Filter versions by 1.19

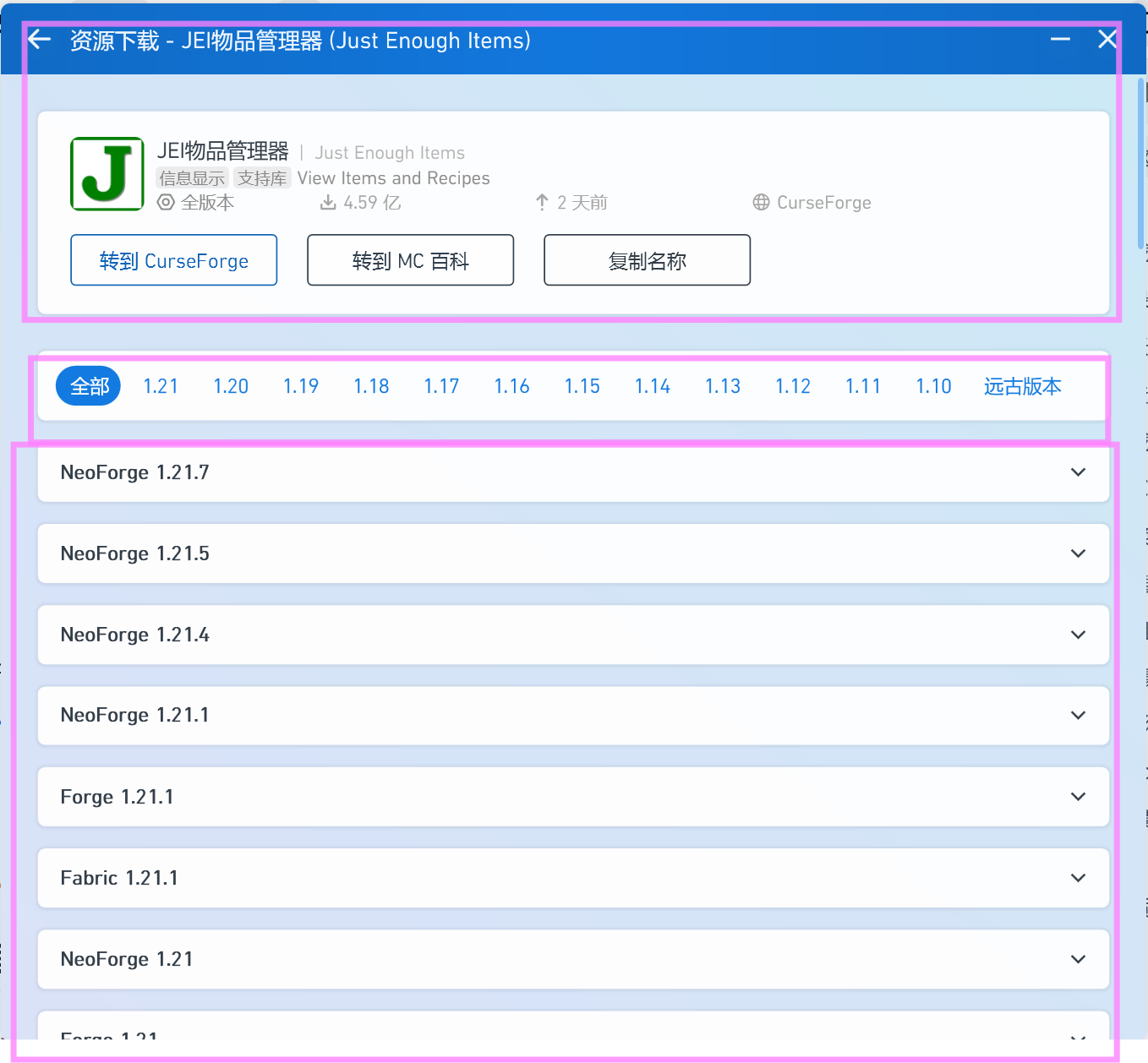coord(301,386)
